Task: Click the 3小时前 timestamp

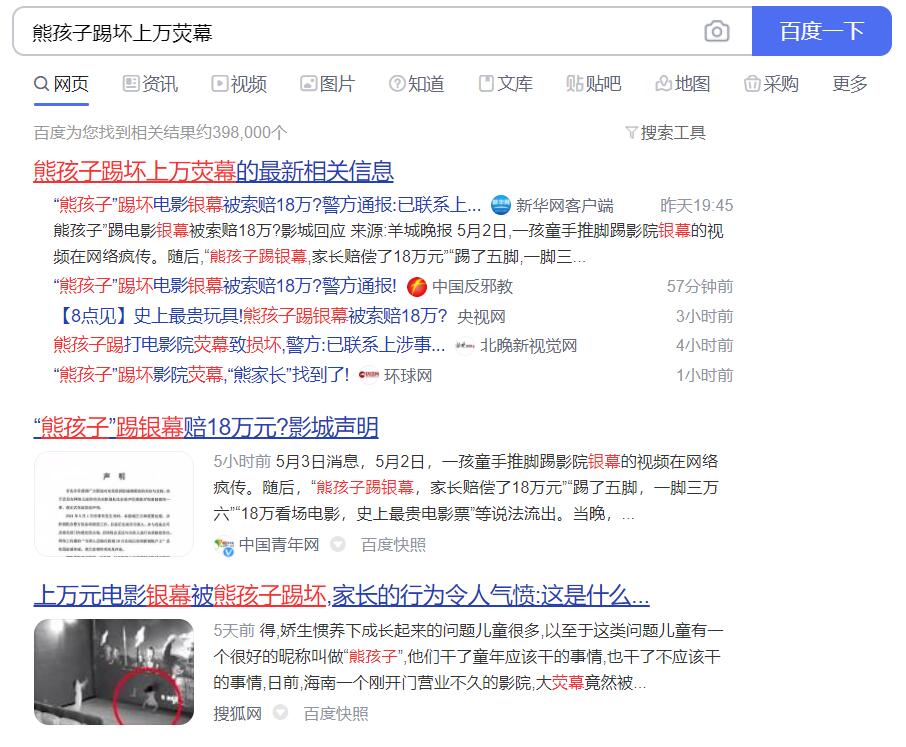Action: coord(704,316)
